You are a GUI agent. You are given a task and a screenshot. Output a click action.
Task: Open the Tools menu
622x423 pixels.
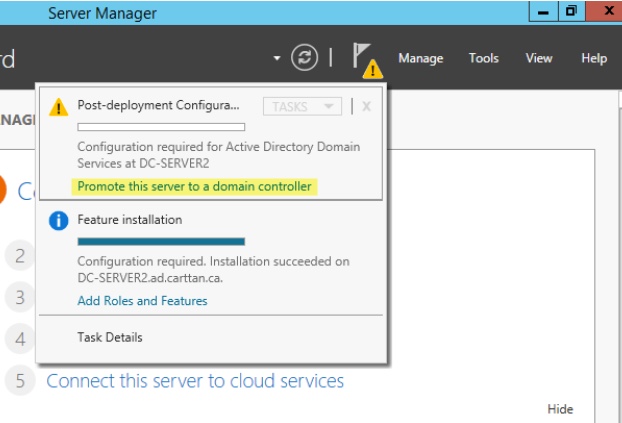click(x=484, y=58)
